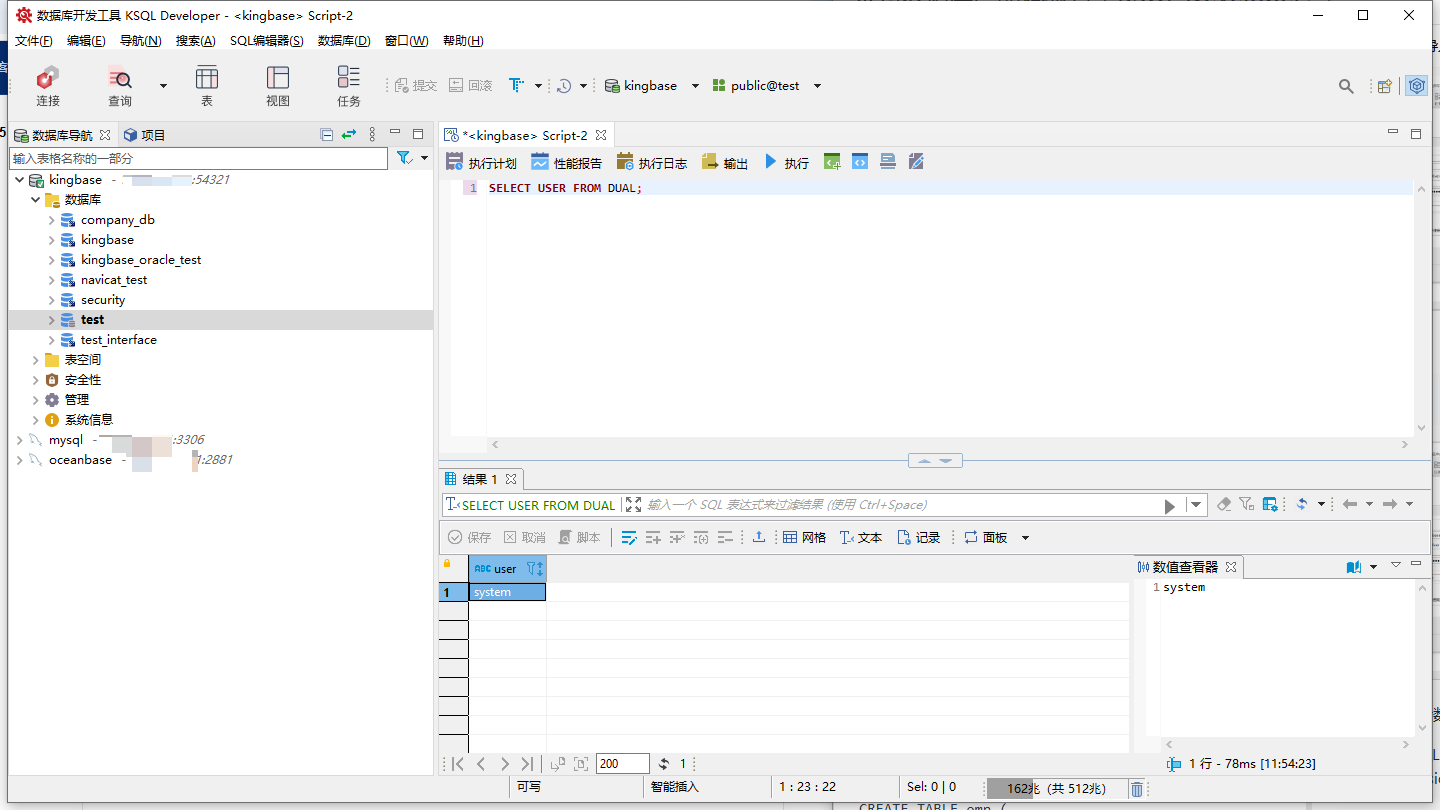The height and width of the screenshot is (810, 1440).
Task: Click the fetch size field showing 200
Action: pyautogui.click(x=622, y=764)
